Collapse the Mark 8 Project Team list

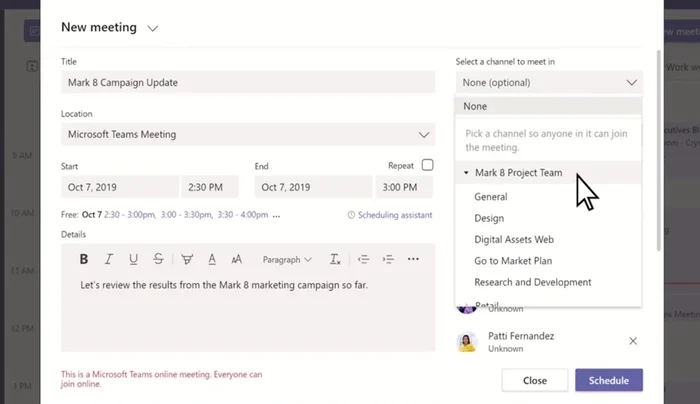[x=466, y=173]
